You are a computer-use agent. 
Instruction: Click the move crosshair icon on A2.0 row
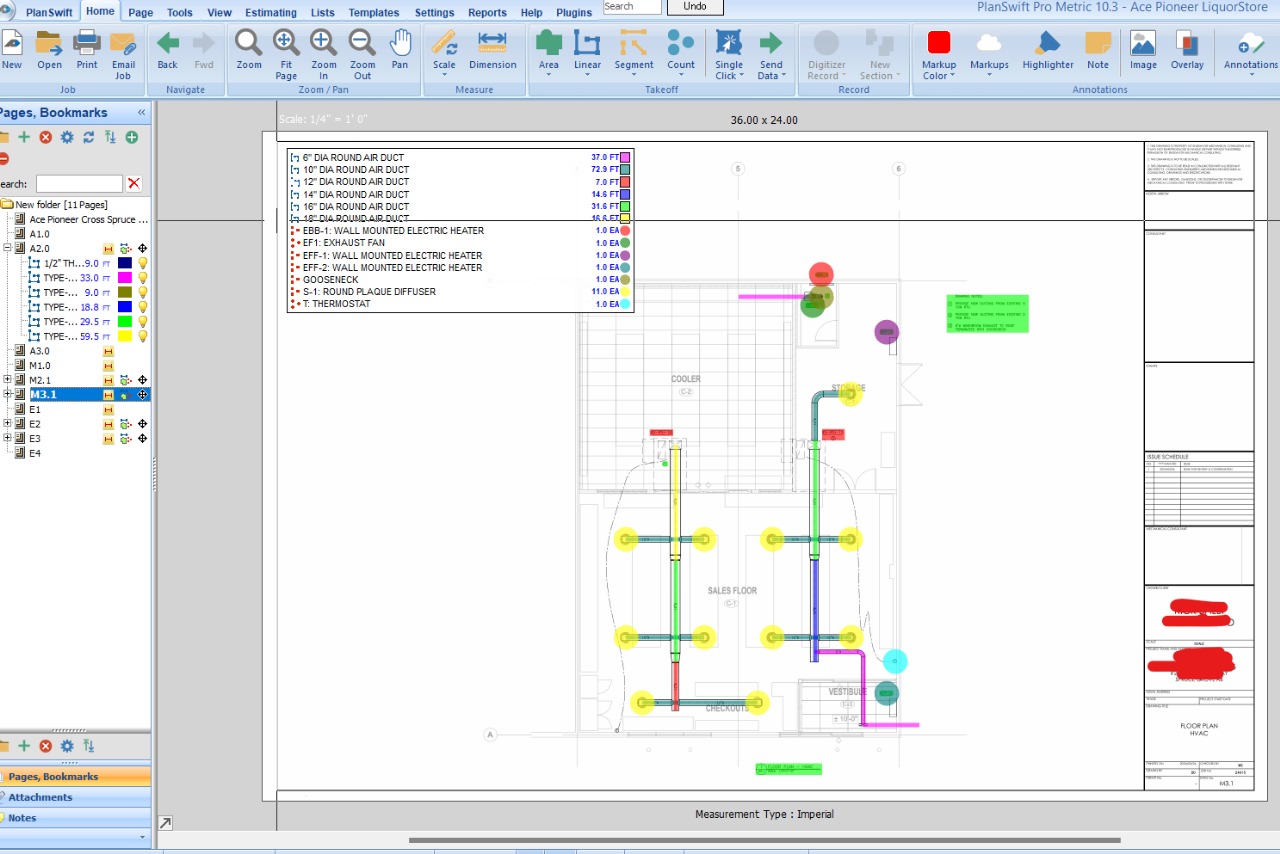pos(142,249)
